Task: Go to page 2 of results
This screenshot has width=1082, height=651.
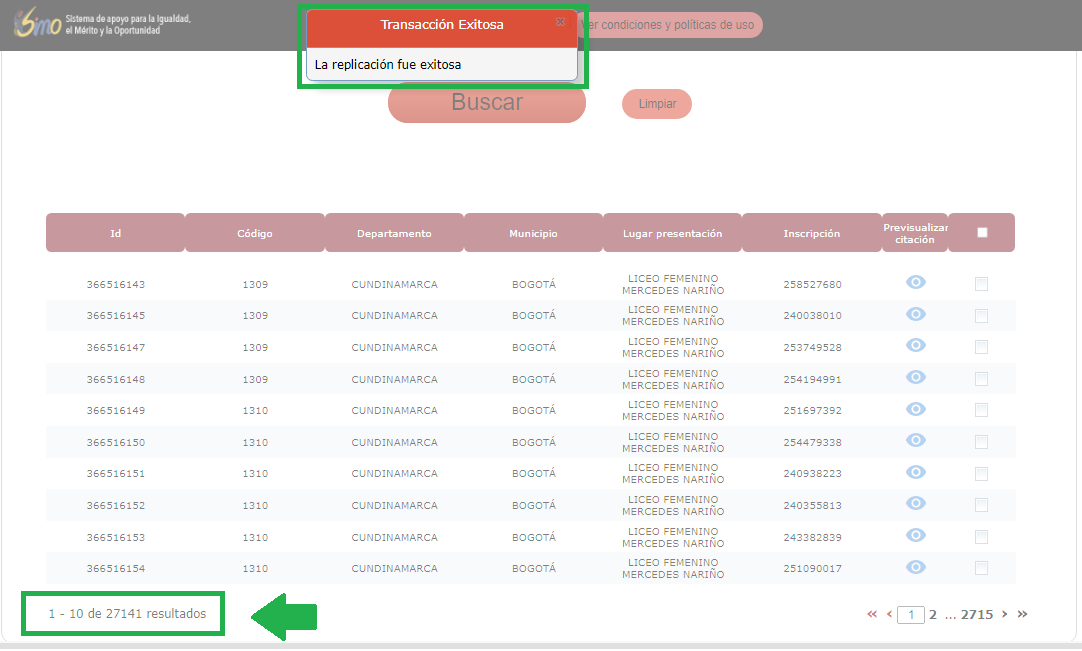Action: click(933, 615)
